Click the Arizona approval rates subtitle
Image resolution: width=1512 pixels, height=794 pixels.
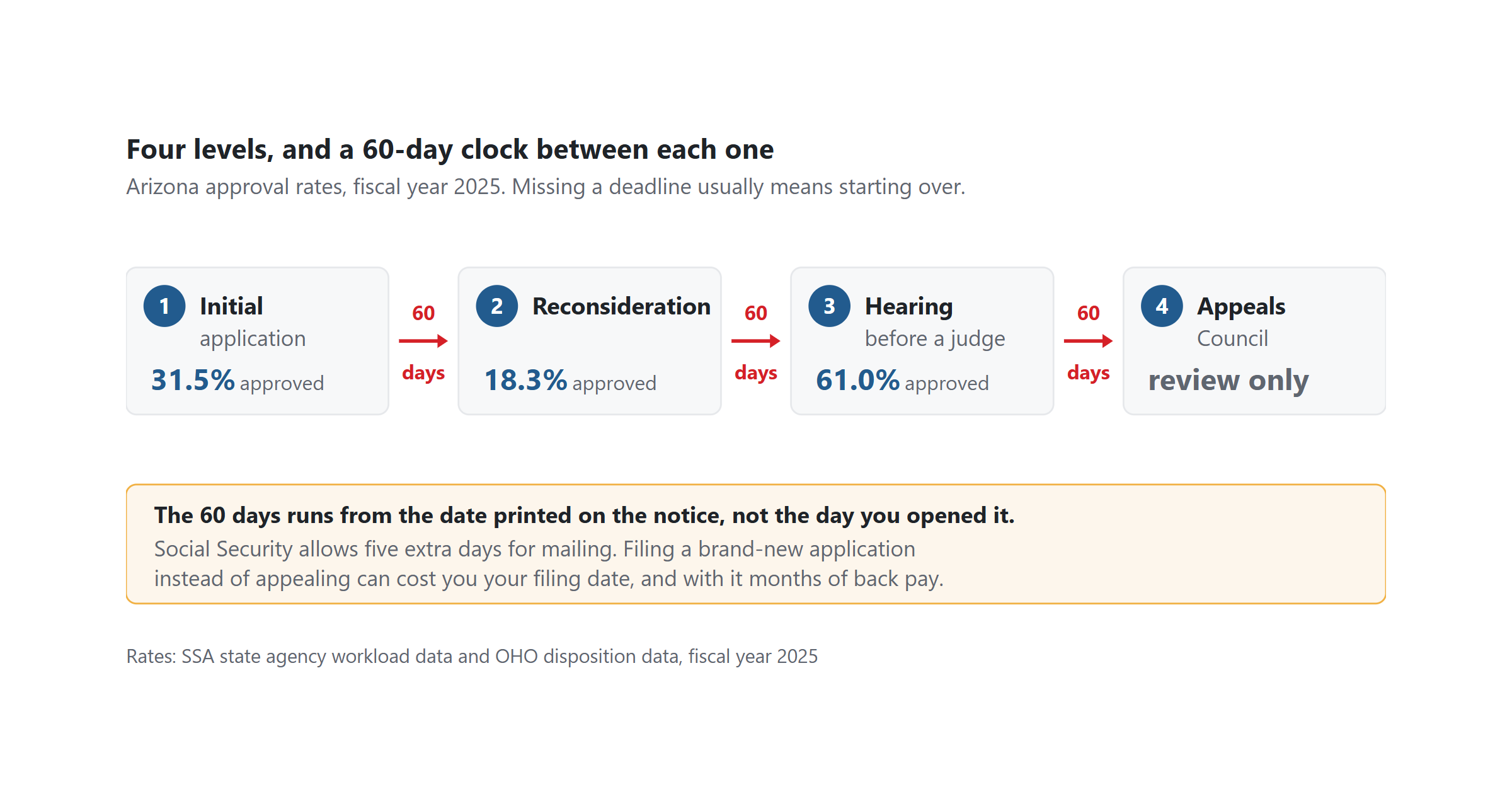click(546, 187)
